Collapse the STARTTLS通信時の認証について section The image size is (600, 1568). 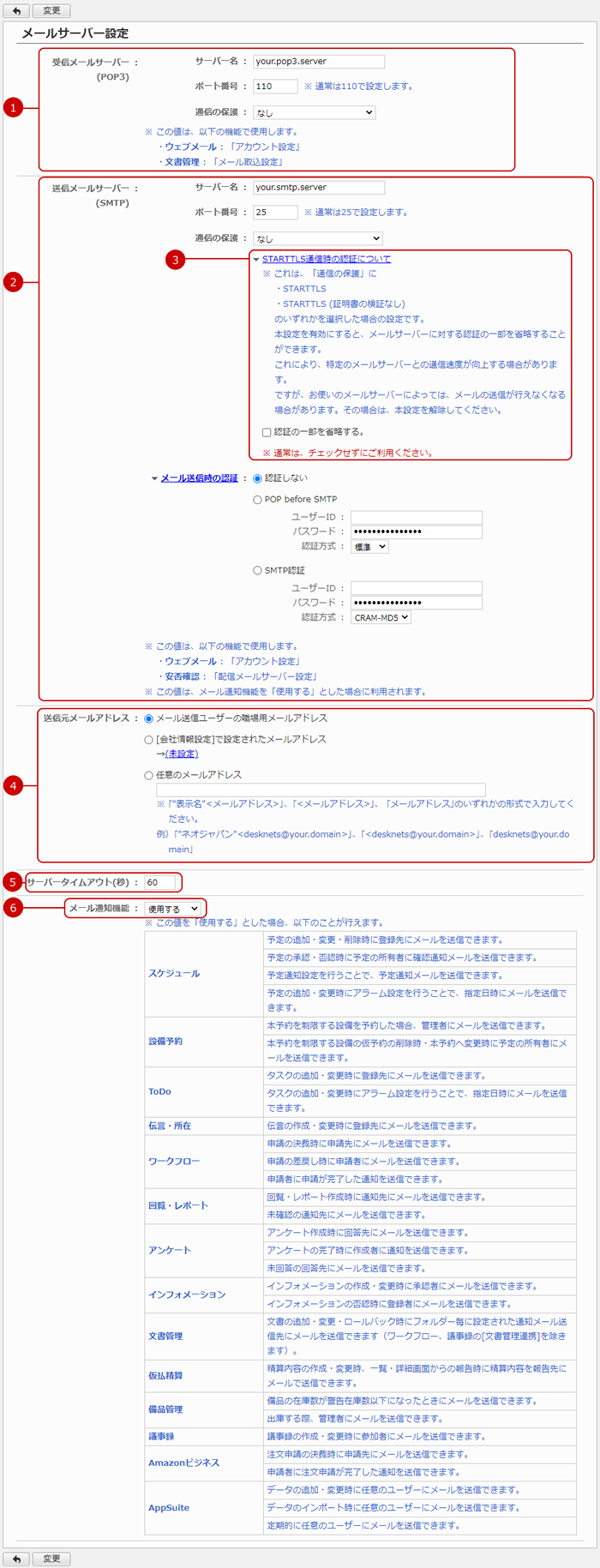[x=326, y=259]
